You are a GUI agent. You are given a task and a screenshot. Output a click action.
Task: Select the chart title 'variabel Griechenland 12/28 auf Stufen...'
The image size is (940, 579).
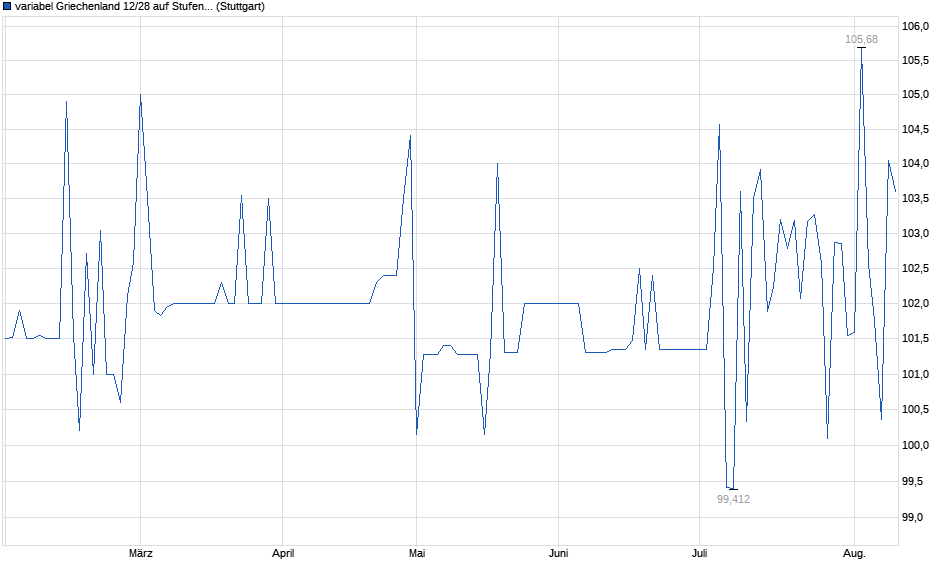pos(114,7)
